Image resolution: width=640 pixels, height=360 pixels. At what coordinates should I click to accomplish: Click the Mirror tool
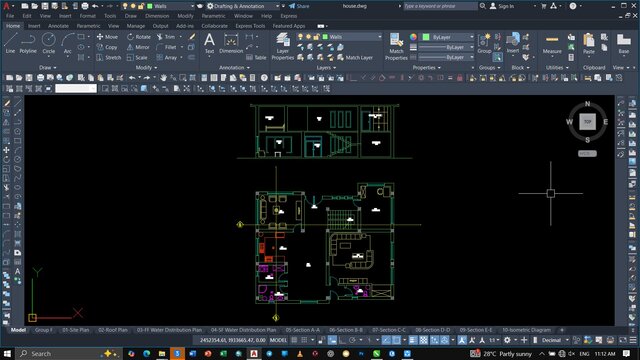point(138,47)
